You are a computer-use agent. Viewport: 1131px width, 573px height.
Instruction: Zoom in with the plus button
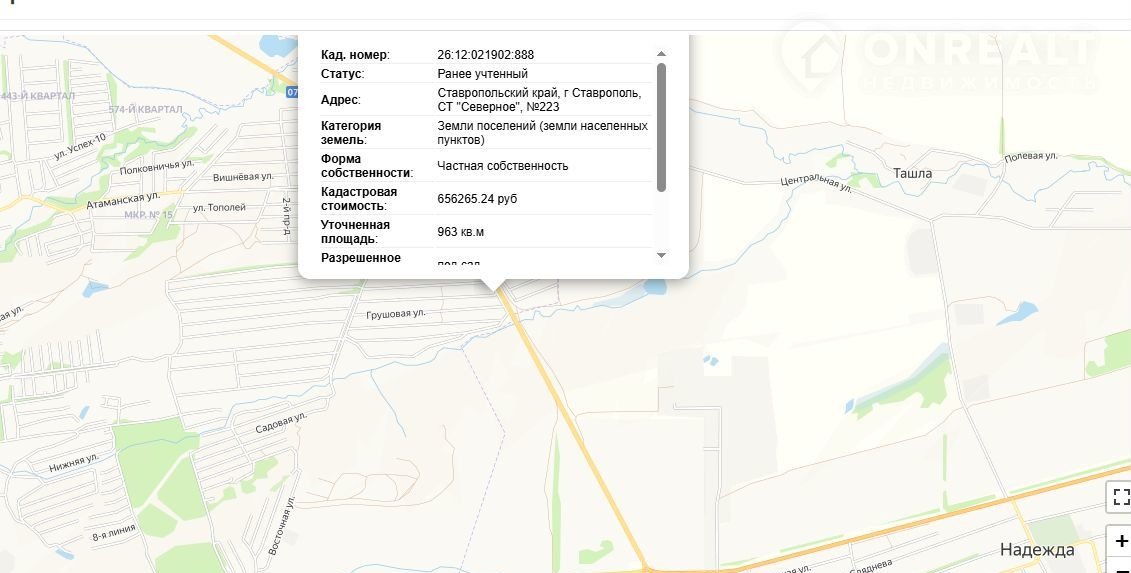[1120, 541]
